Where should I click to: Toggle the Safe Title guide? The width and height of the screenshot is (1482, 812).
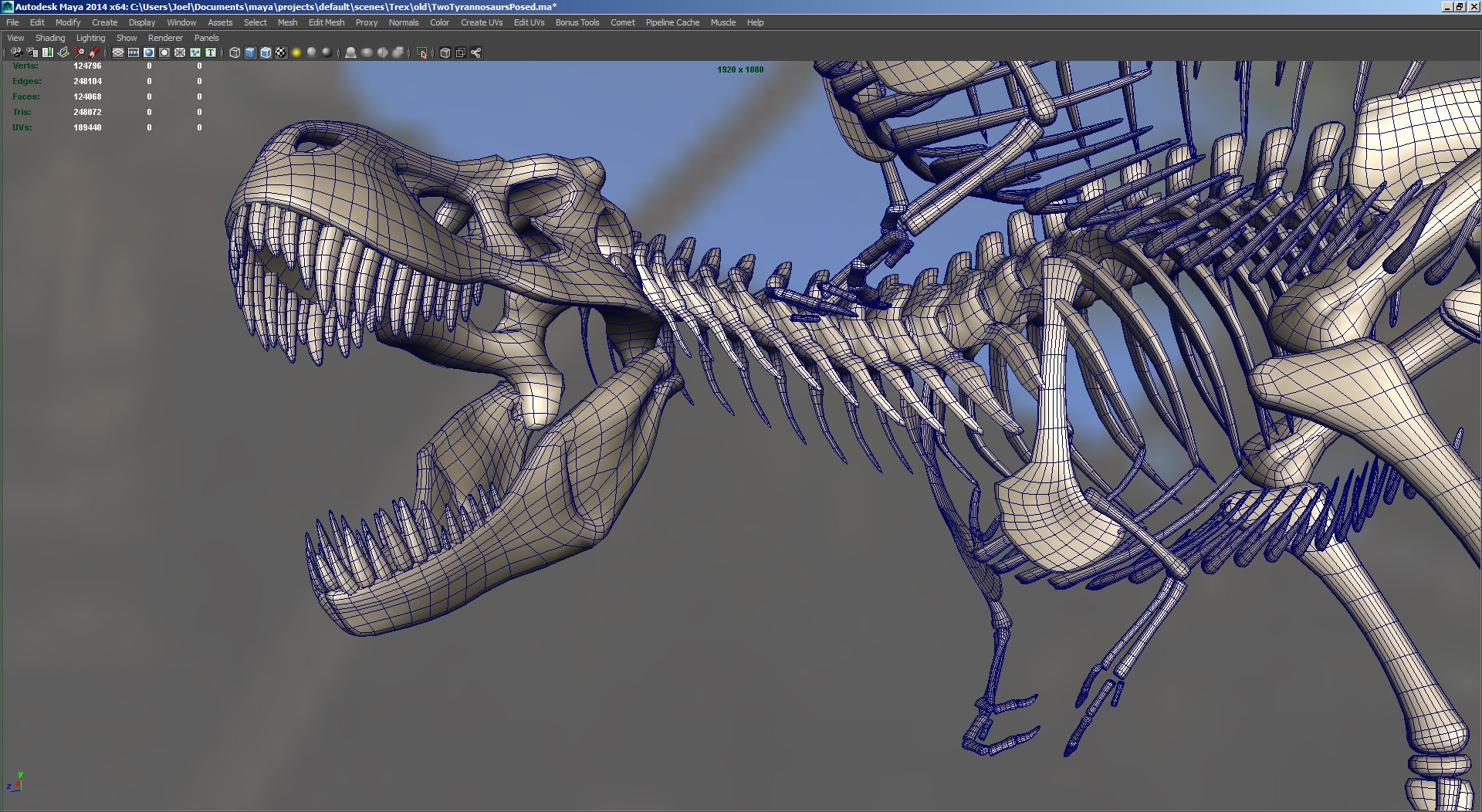tap(211, 52)
